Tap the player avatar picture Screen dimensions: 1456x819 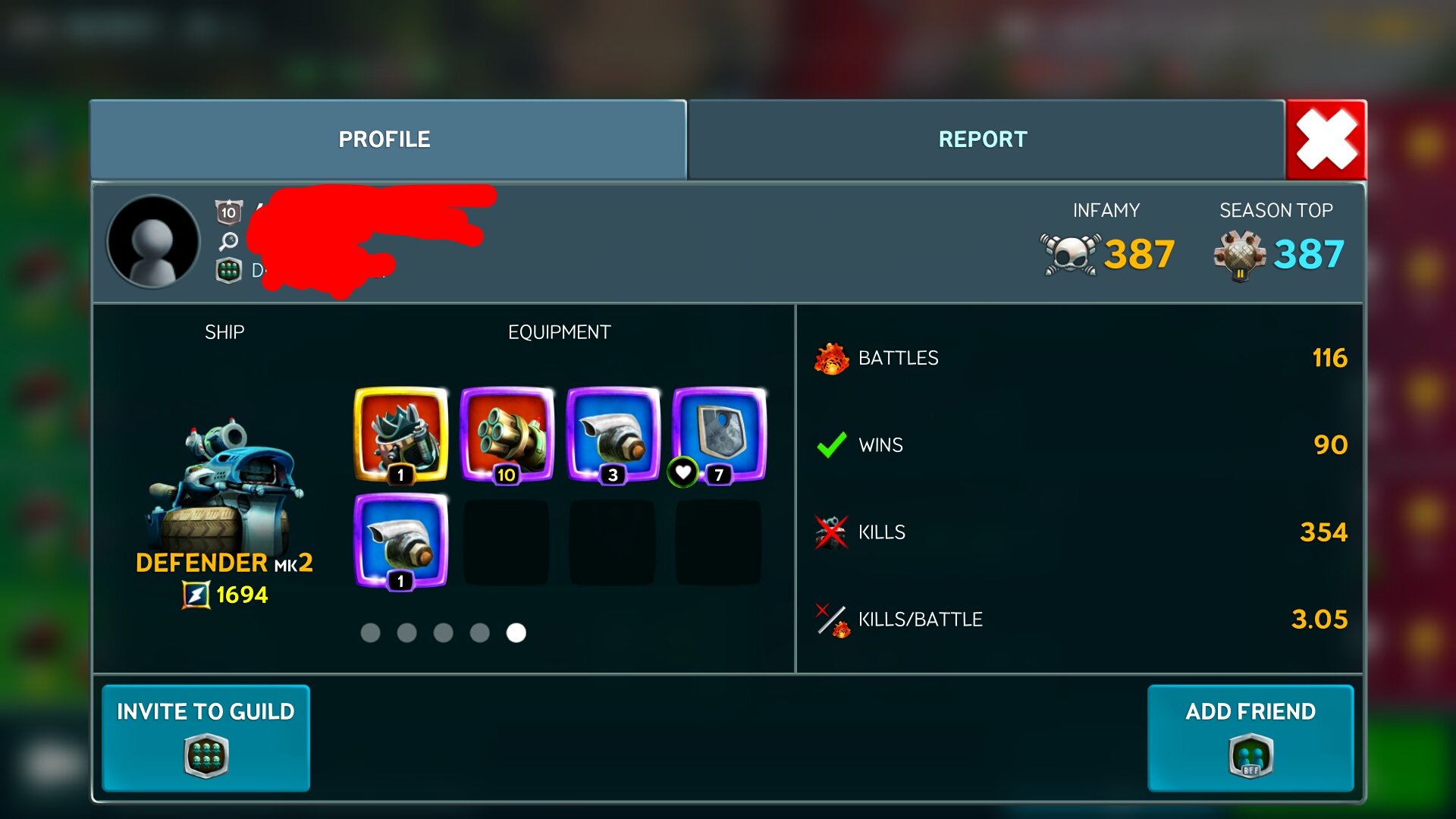(153, 241)
